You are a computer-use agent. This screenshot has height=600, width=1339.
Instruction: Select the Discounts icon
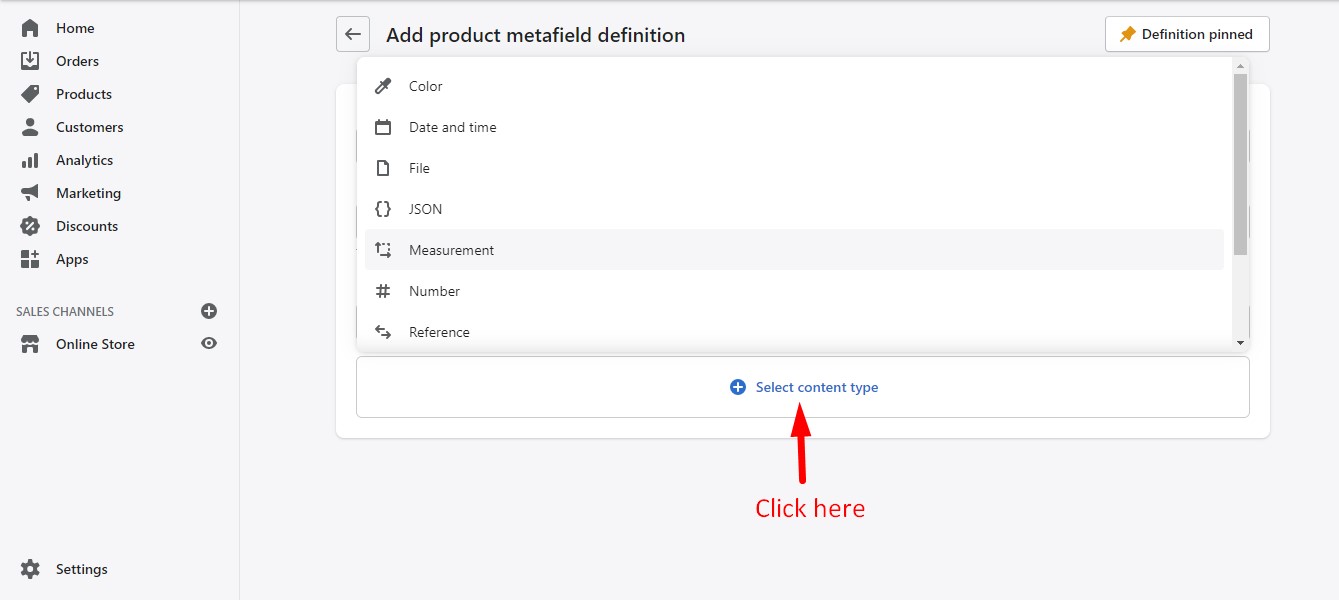[30, 226]
